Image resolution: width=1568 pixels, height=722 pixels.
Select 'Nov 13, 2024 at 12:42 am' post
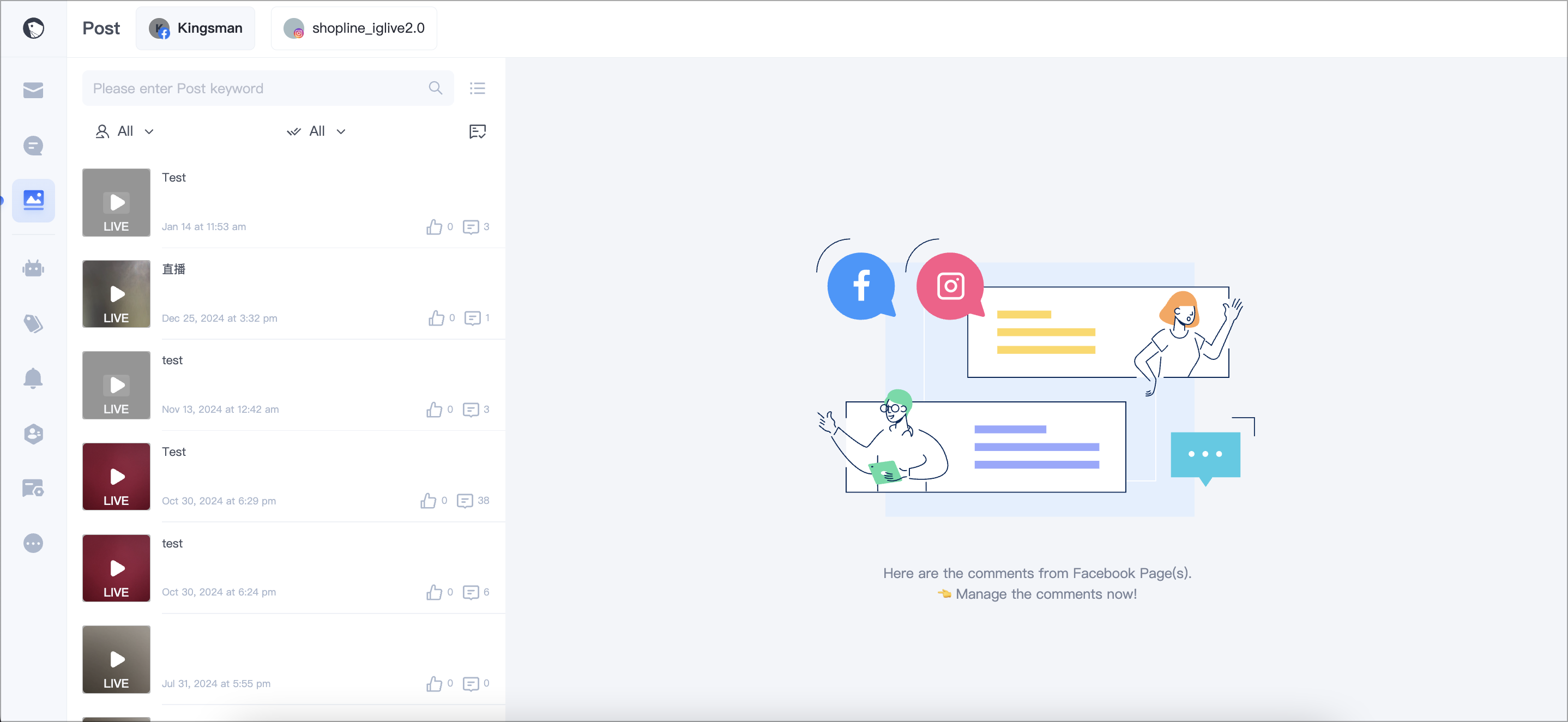click(x=220, y=409)
